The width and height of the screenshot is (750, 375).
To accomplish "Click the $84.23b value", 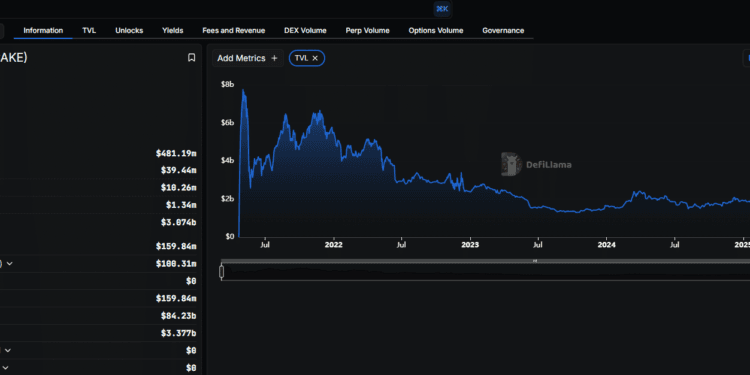I will [178, 316].
